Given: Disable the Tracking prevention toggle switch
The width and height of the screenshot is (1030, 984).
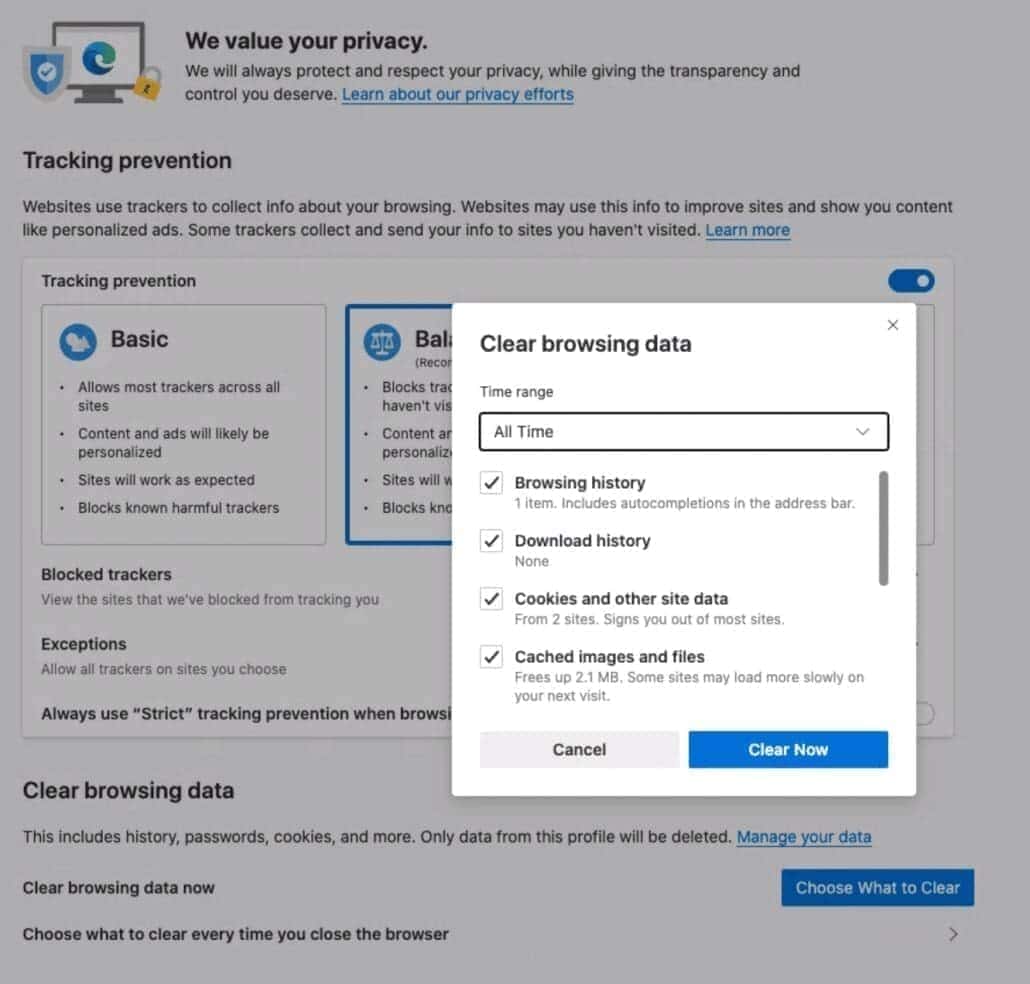Looking at the screenshot, I should pyautogui.click(x=910, y=281).
